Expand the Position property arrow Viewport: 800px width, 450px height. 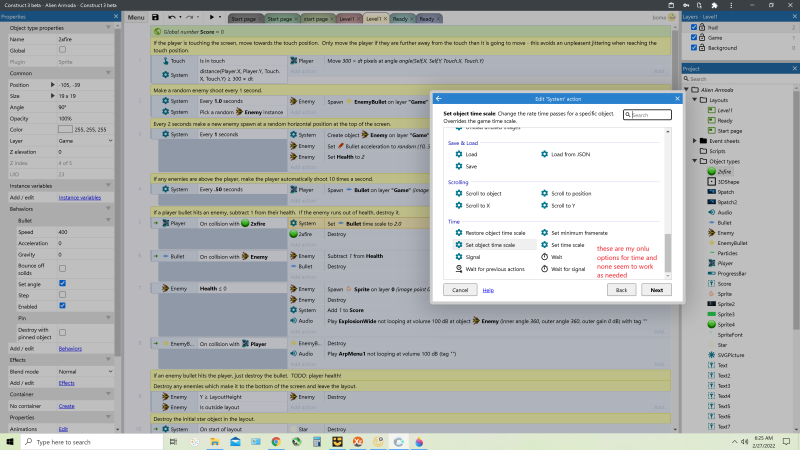(53, 85)
